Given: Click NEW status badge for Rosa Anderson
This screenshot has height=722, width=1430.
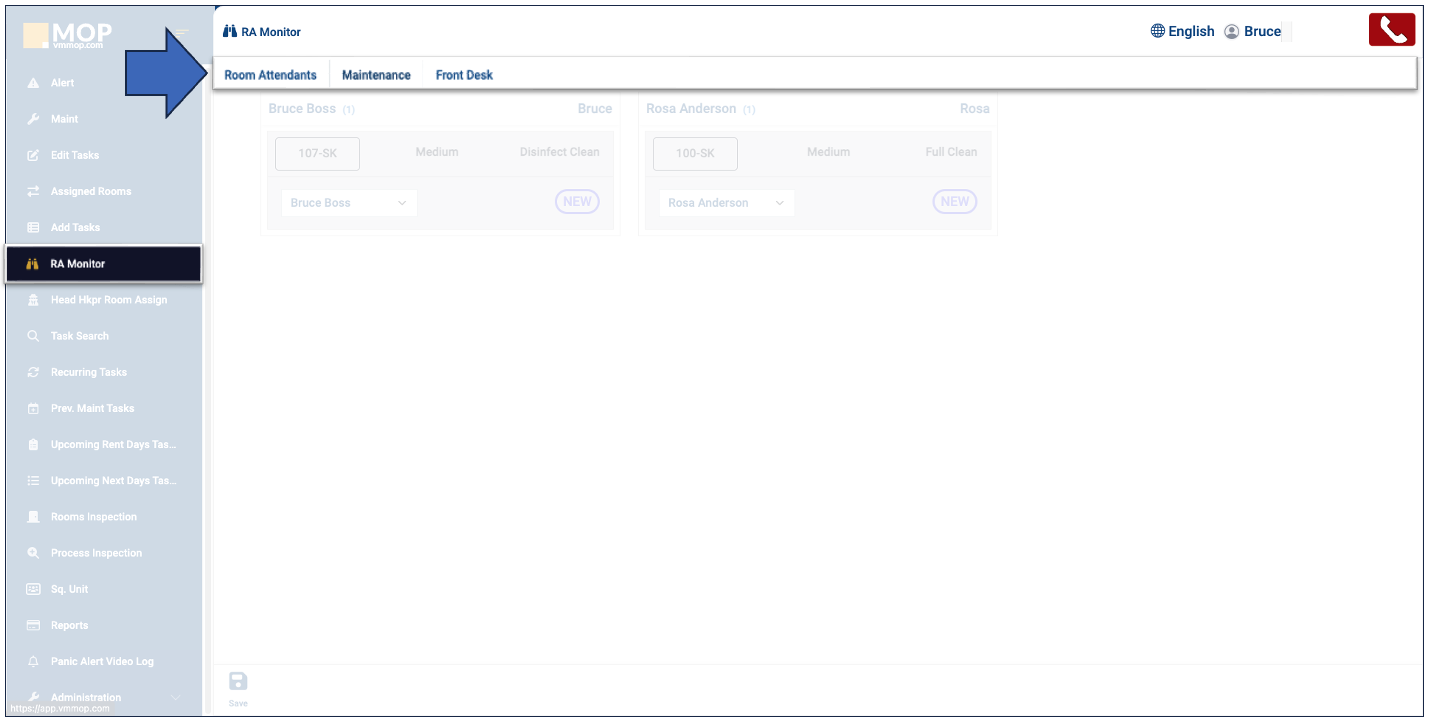Looking at the screenshot, I should coord(954,202).
